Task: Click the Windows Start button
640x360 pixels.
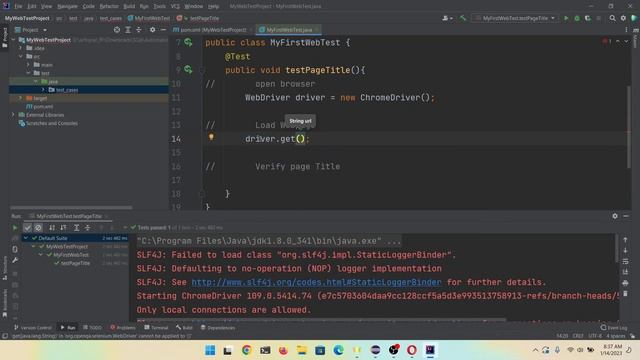Action: [210, 350]
